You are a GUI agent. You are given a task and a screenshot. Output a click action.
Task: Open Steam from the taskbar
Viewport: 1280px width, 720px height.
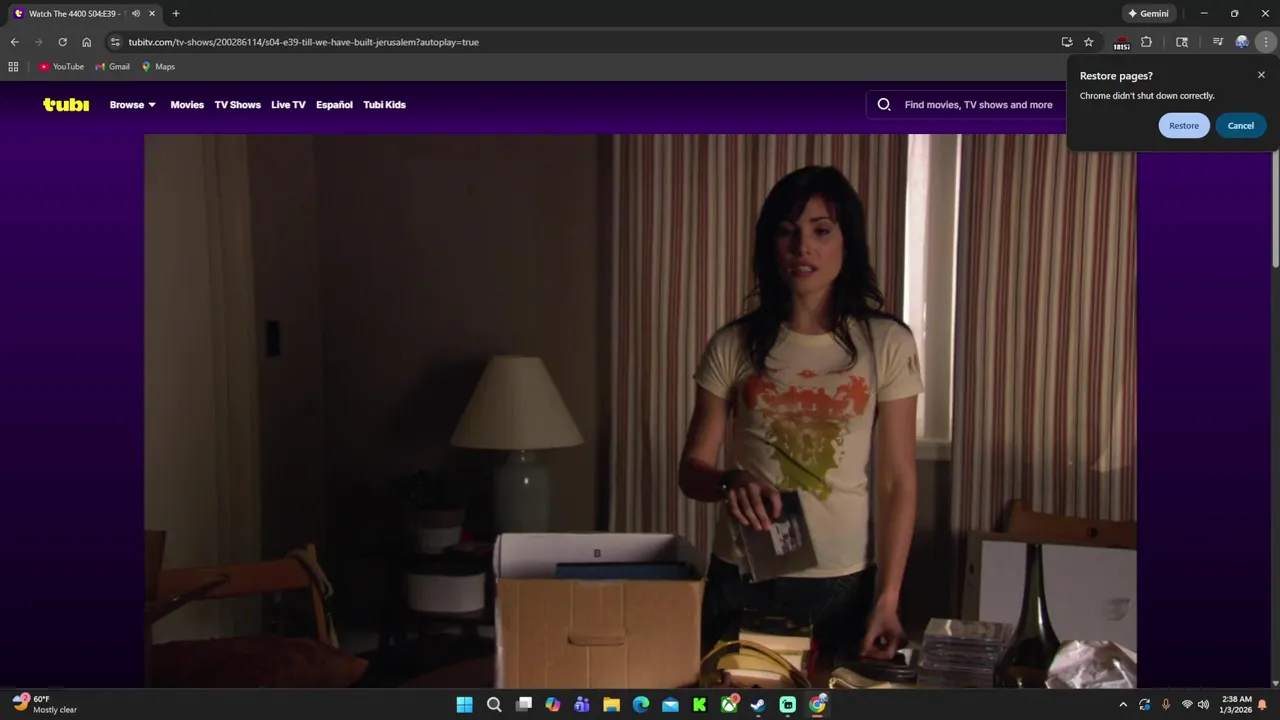(758, 704)
